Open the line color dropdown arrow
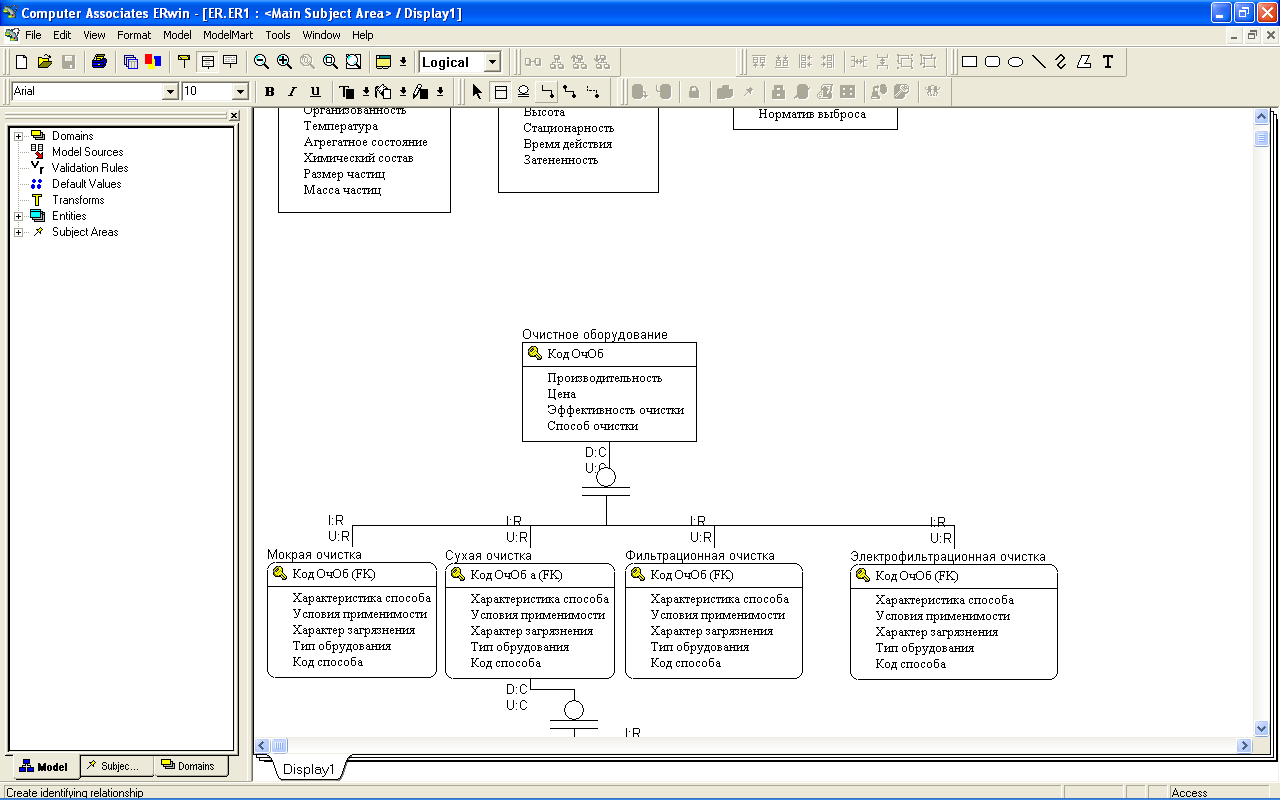This screenshot has width=1280, height=800. [440, 92]
